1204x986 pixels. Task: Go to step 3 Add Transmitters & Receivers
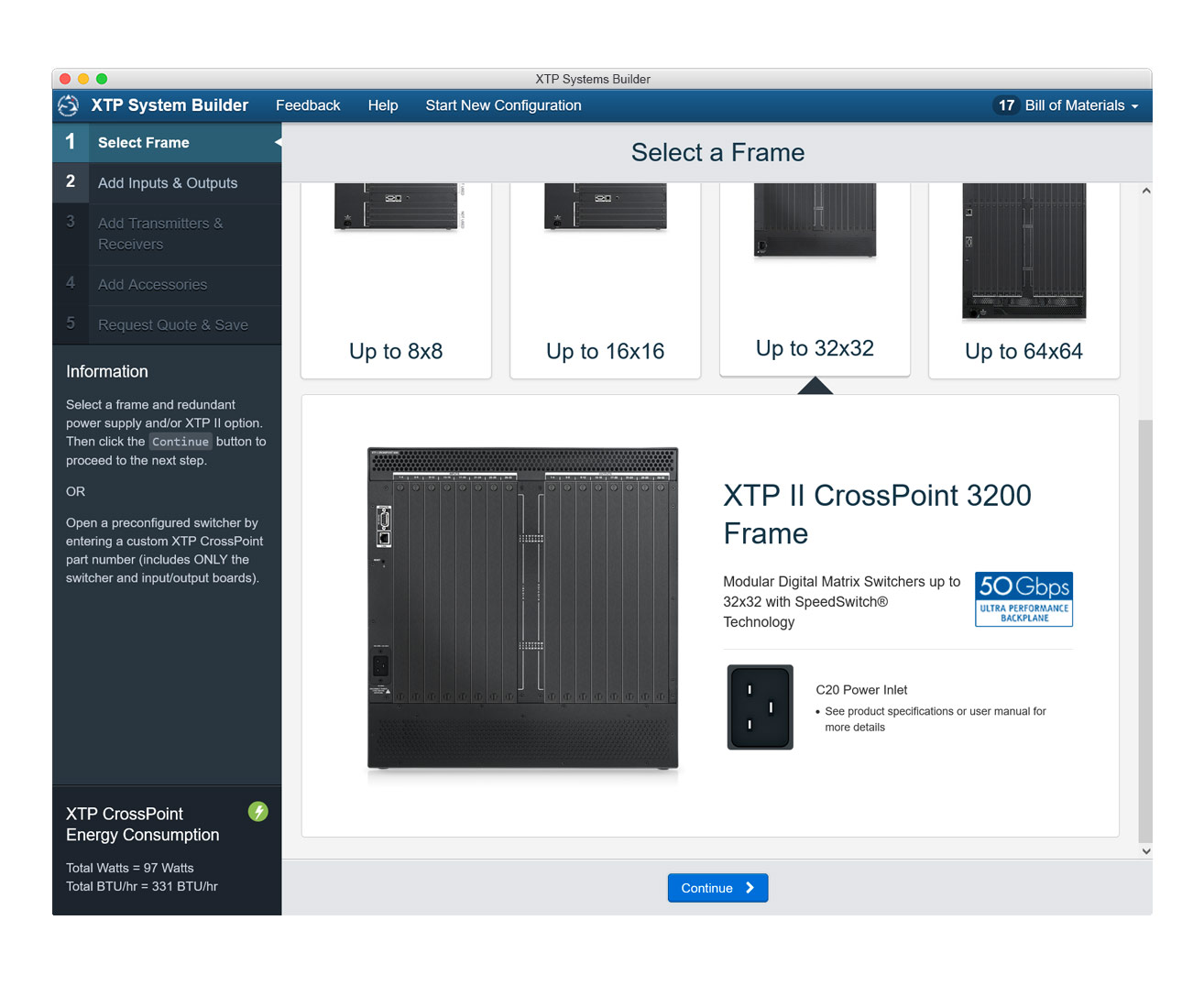tap(167, 234)
